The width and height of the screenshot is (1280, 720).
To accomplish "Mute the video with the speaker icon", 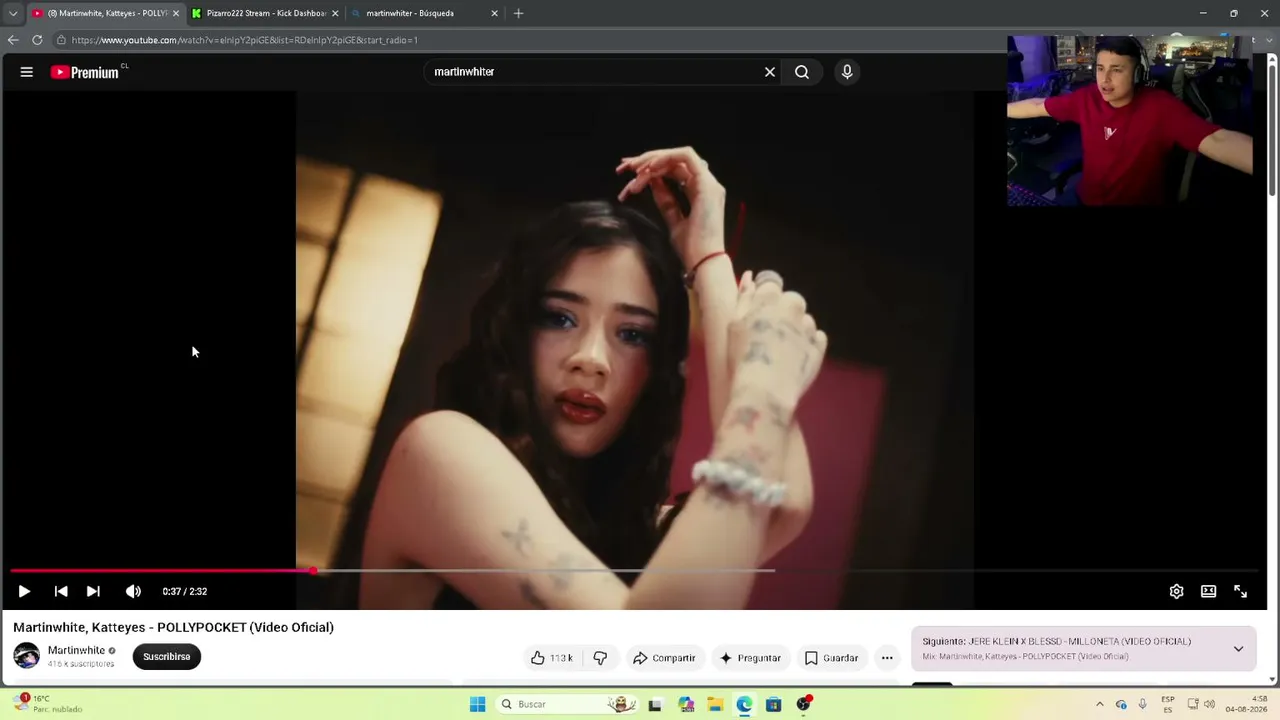I will point(133,591).
